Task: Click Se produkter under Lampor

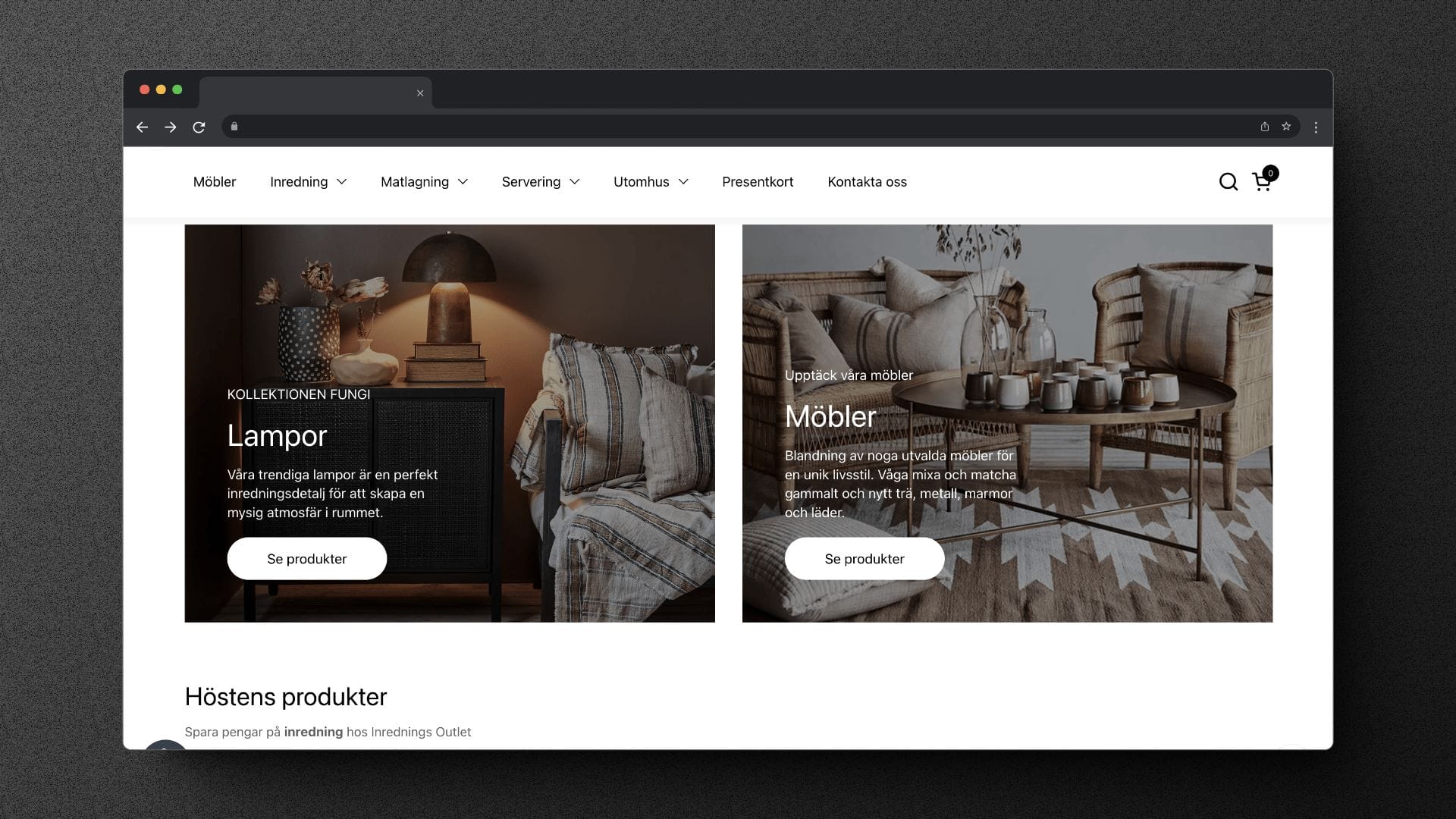Action: pos(306,559)
